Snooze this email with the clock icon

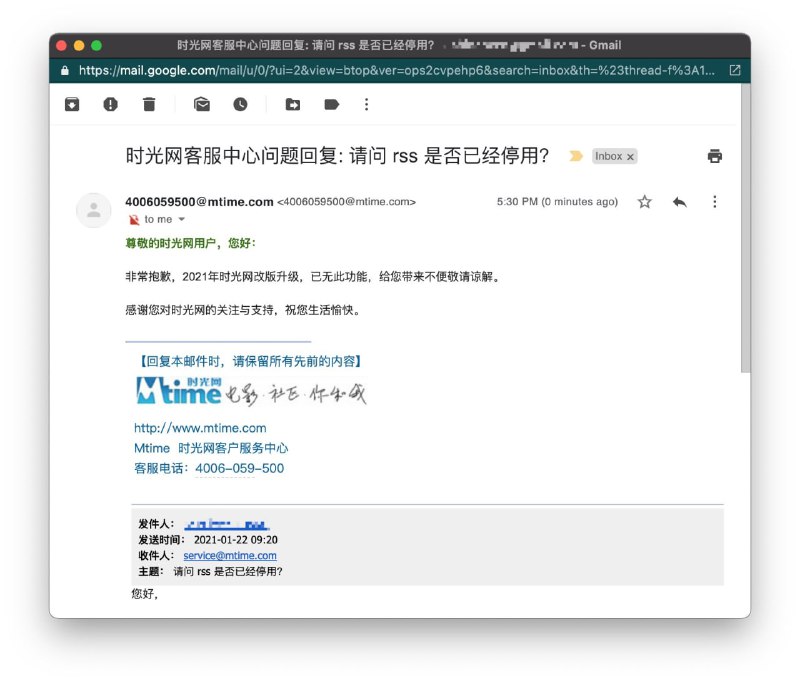(x=239, y=104)
